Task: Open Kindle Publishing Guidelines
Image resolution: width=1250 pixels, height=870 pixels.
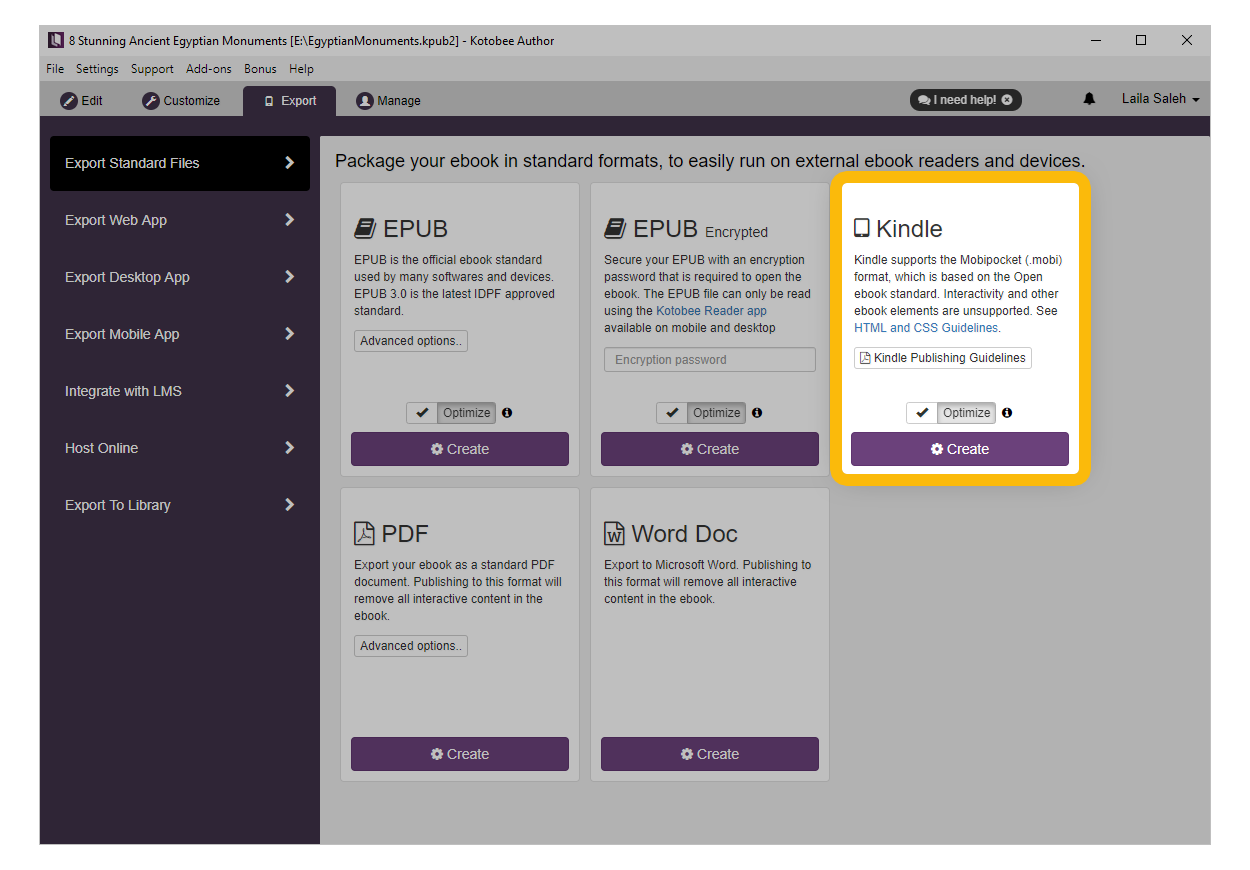Action: click(x=943, y=358)
